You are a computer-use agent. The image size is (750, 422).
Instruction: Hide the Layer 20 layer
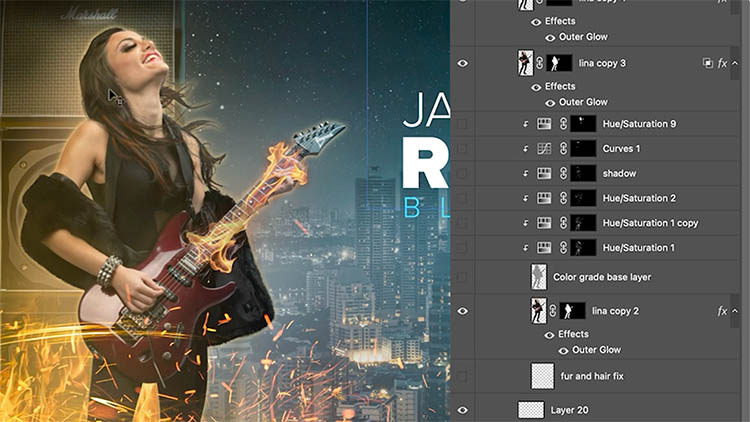pos(462,410)
